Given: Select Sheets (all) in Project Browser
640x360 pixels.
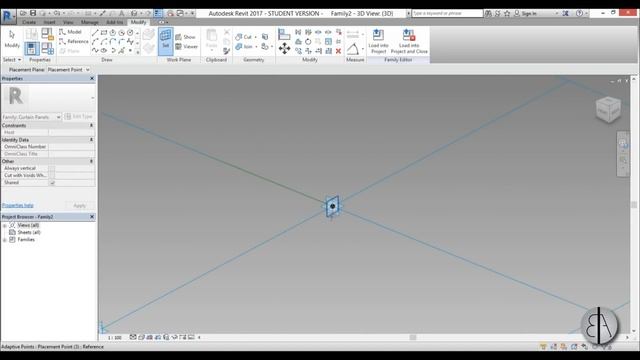Looking at the screenshot, I should [29, 232].
